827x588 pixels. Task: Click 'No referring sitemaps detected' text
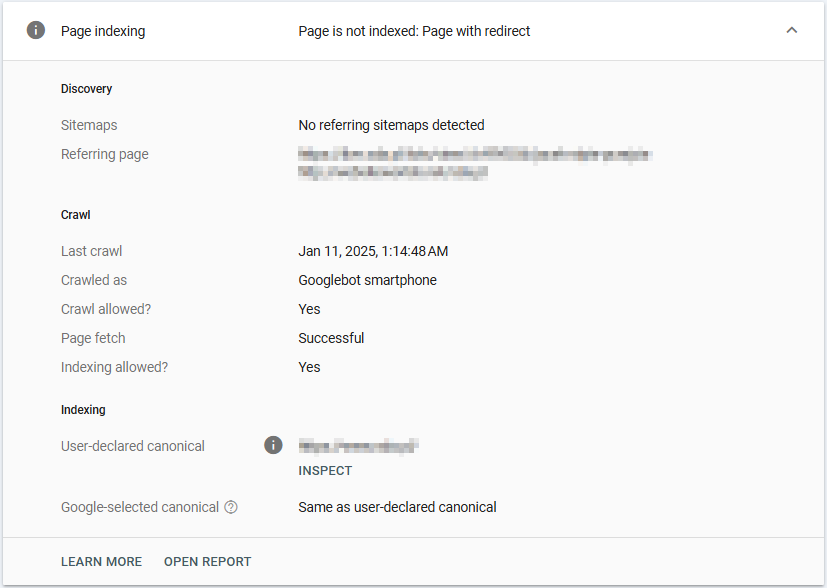coord(391,125)
